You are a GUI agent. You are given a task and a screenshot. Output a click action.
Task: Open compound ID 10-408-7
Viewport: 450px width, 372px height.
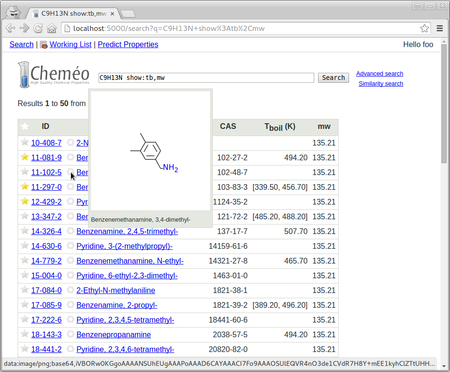(x=46, y=143)
